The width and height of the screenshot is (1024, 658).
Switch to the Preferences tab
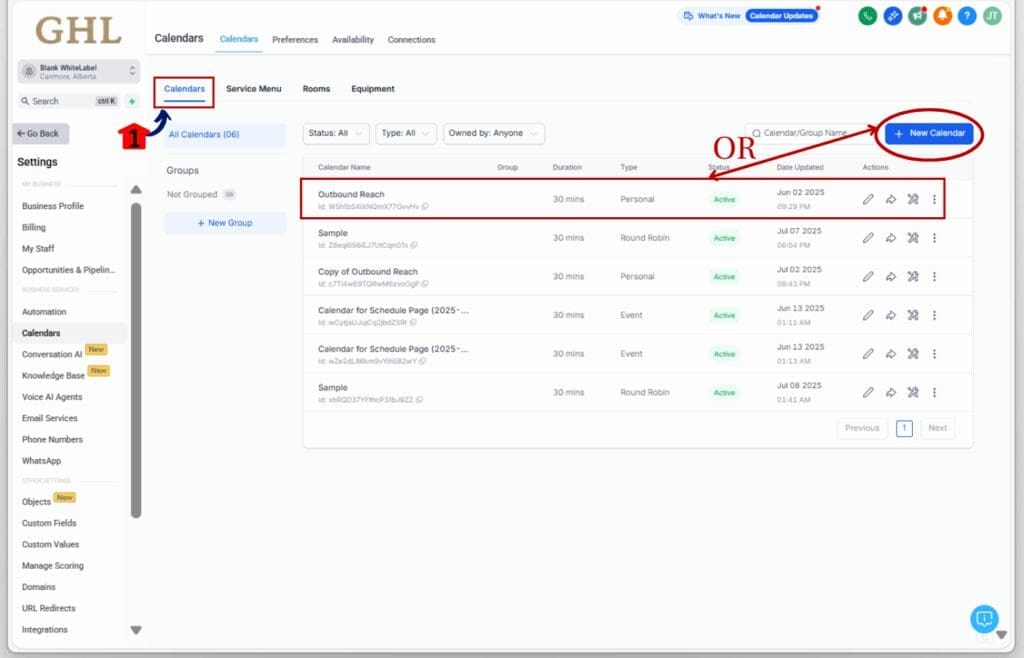click(x=295, y=40)
